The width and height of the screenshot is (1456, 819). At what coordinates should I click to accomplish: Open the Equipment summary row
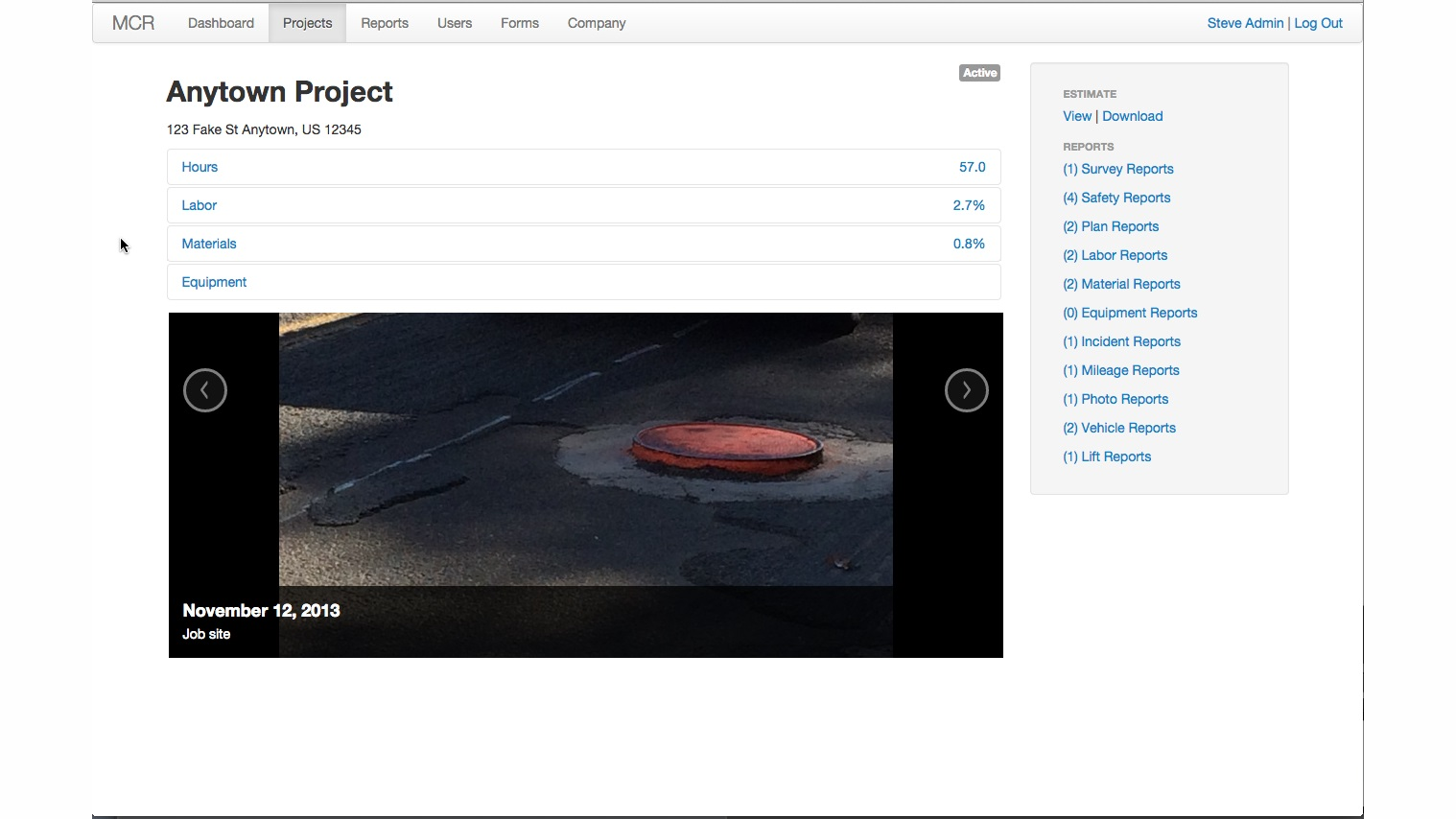pos(583,282)
